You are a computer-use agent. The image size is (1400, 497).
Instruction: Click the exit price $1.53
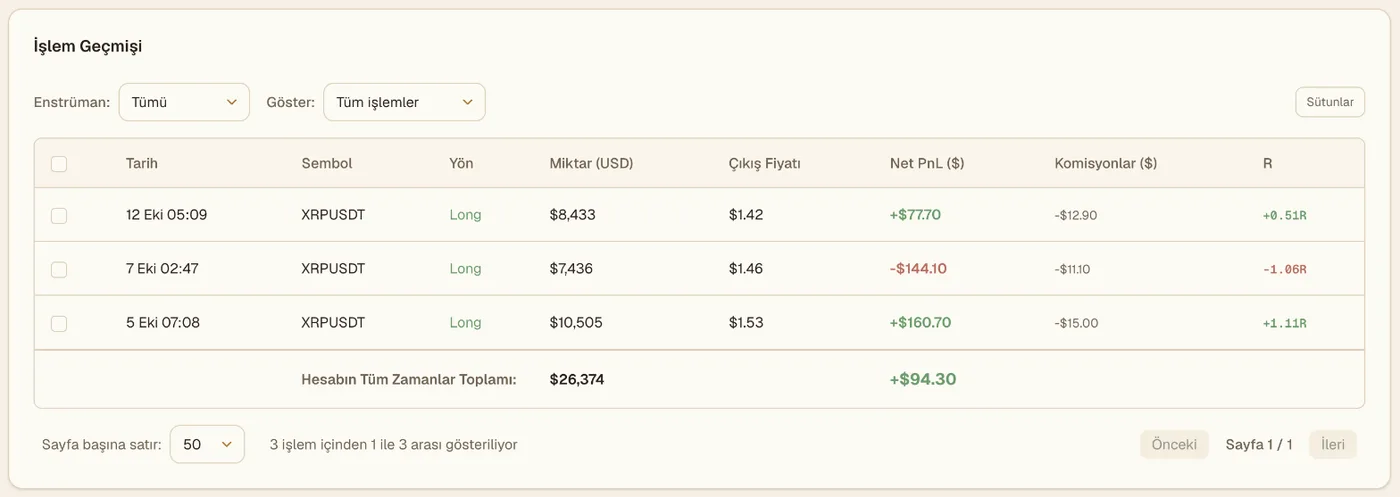(746, 323)
